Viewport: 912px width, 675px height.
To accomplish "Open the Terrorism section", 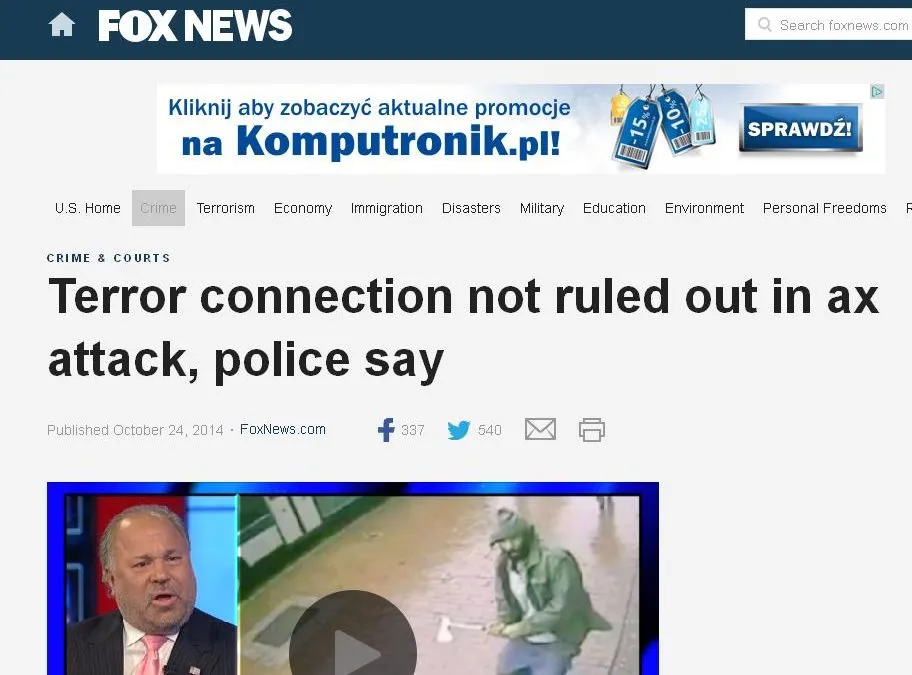I will [226, 208].
